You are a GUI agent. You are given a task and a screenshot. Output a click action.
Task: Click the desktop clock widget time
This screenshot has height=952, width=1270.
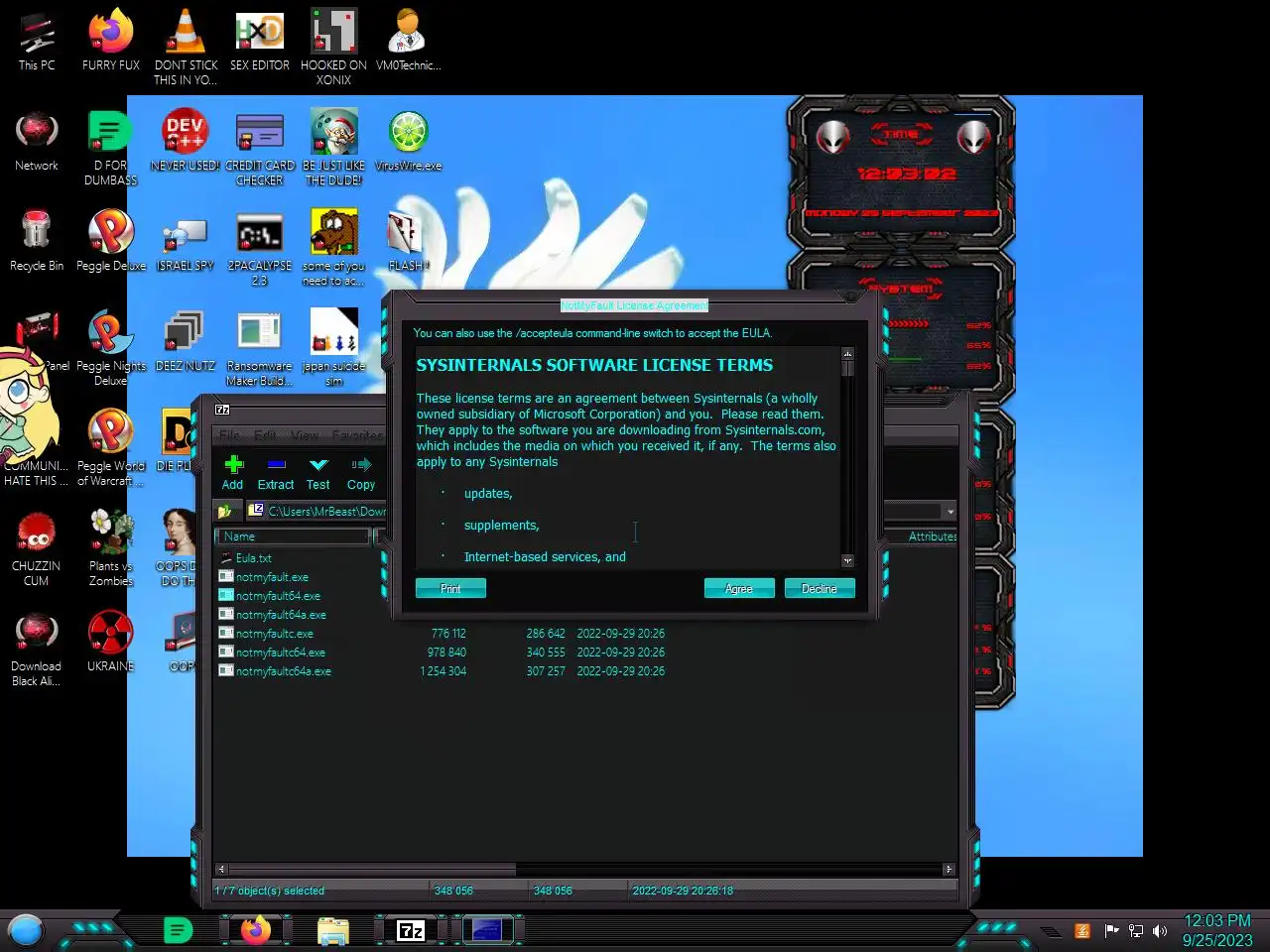click(x=906, y=174)
